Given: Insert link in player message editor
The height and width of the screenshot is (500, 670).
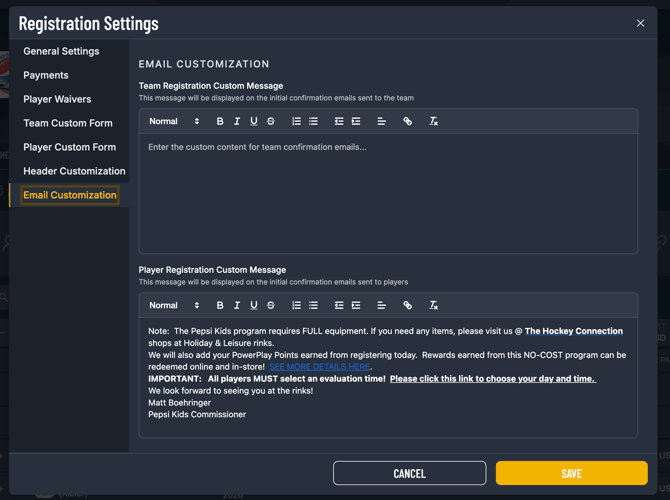Looking at the screenshot, I should click(x=407, y=305).
